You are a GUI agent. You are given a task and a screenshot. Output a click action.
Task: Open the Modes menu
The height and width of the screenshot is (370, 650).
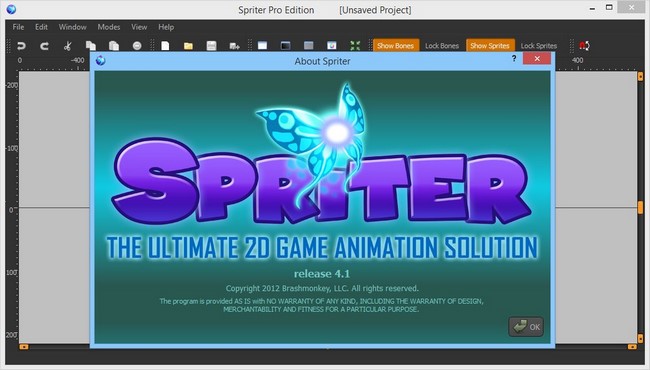109,27
